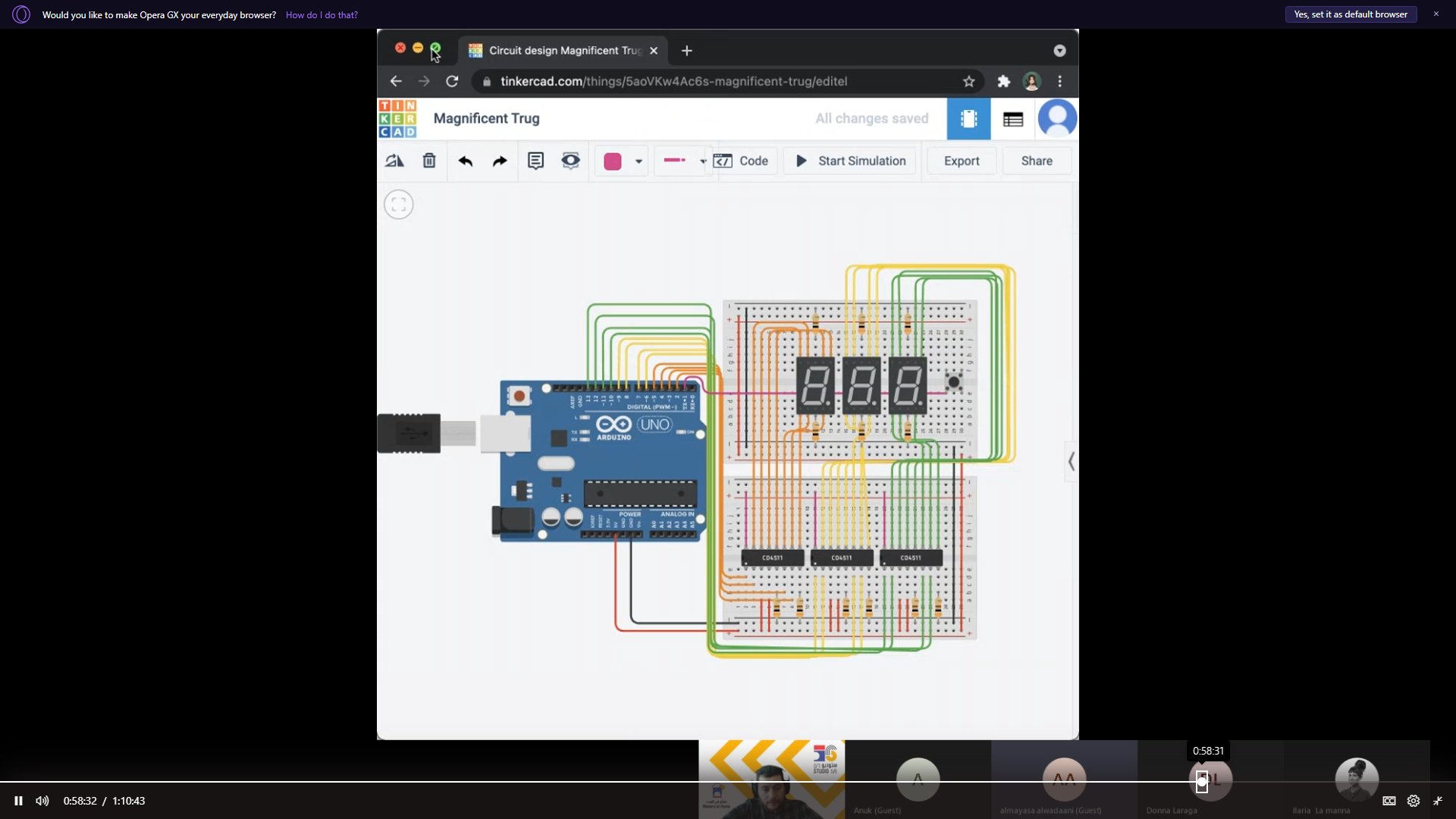The image size is (1456, 819).
Task: Exit fullscreen video mode
Action: pyautogui.click(x=1438, y=801)
